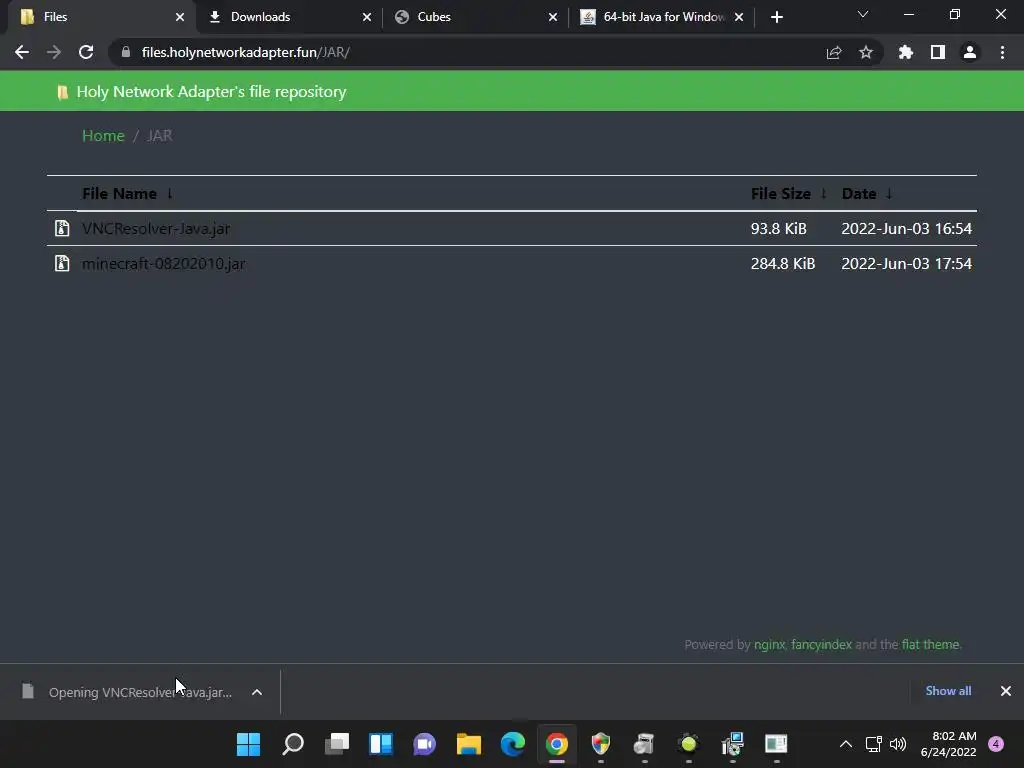Click the Home breadcrumb link
Image resolution: width=1024 pixels, height=768 pixels.
coord(103,135)
